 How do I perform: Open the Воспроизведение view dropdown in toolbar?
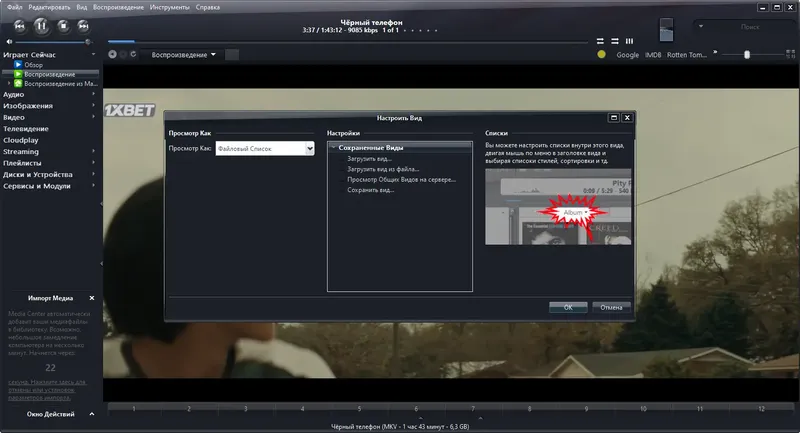coord(184,55)
